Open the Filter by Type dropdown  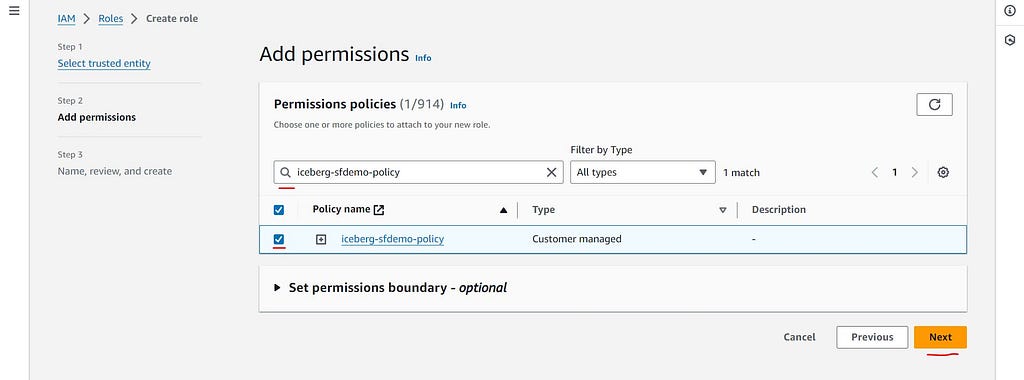[x=643, y=172]
